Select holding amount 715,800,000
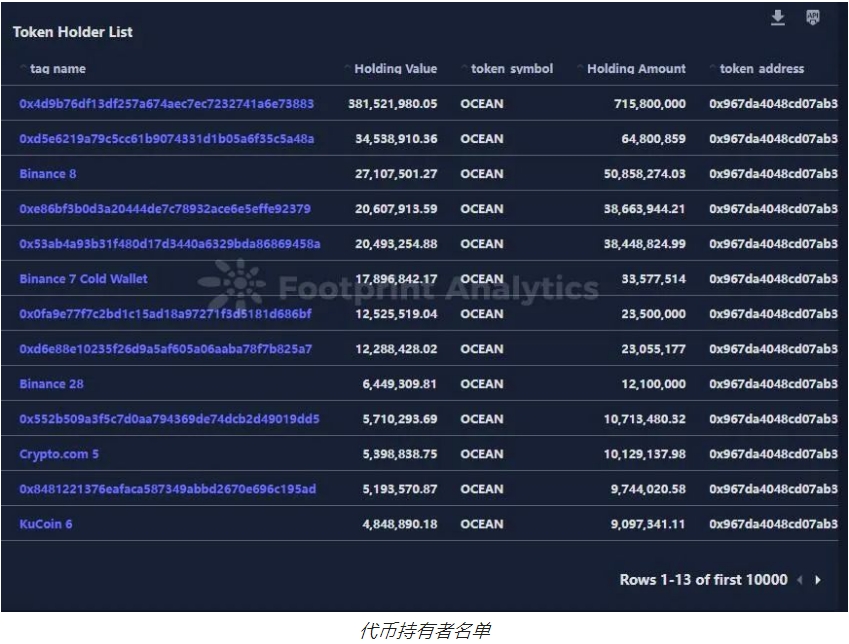Screen dimensions: 849x644 [650, 104]
